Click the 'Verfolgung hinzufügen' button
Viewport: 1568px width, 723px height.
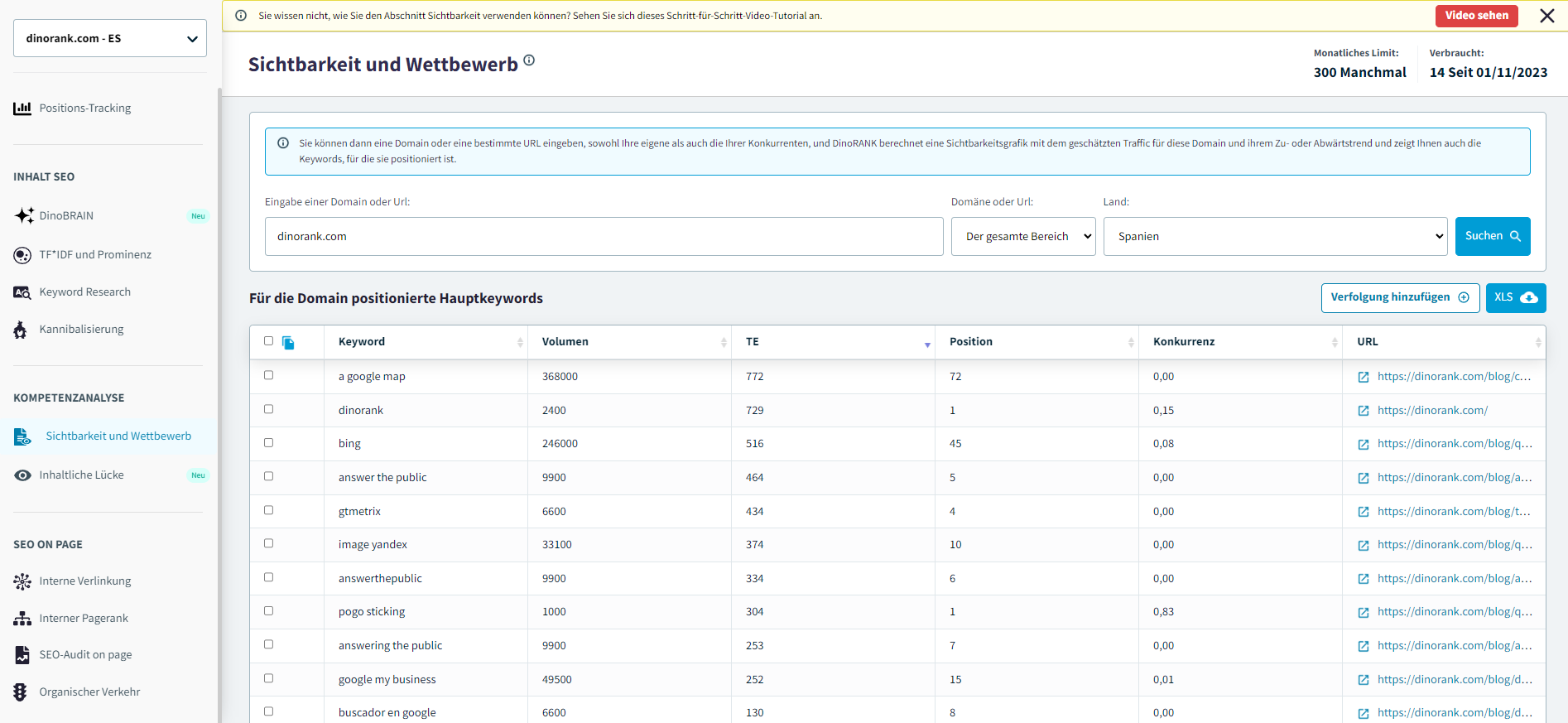(1399, 298)
